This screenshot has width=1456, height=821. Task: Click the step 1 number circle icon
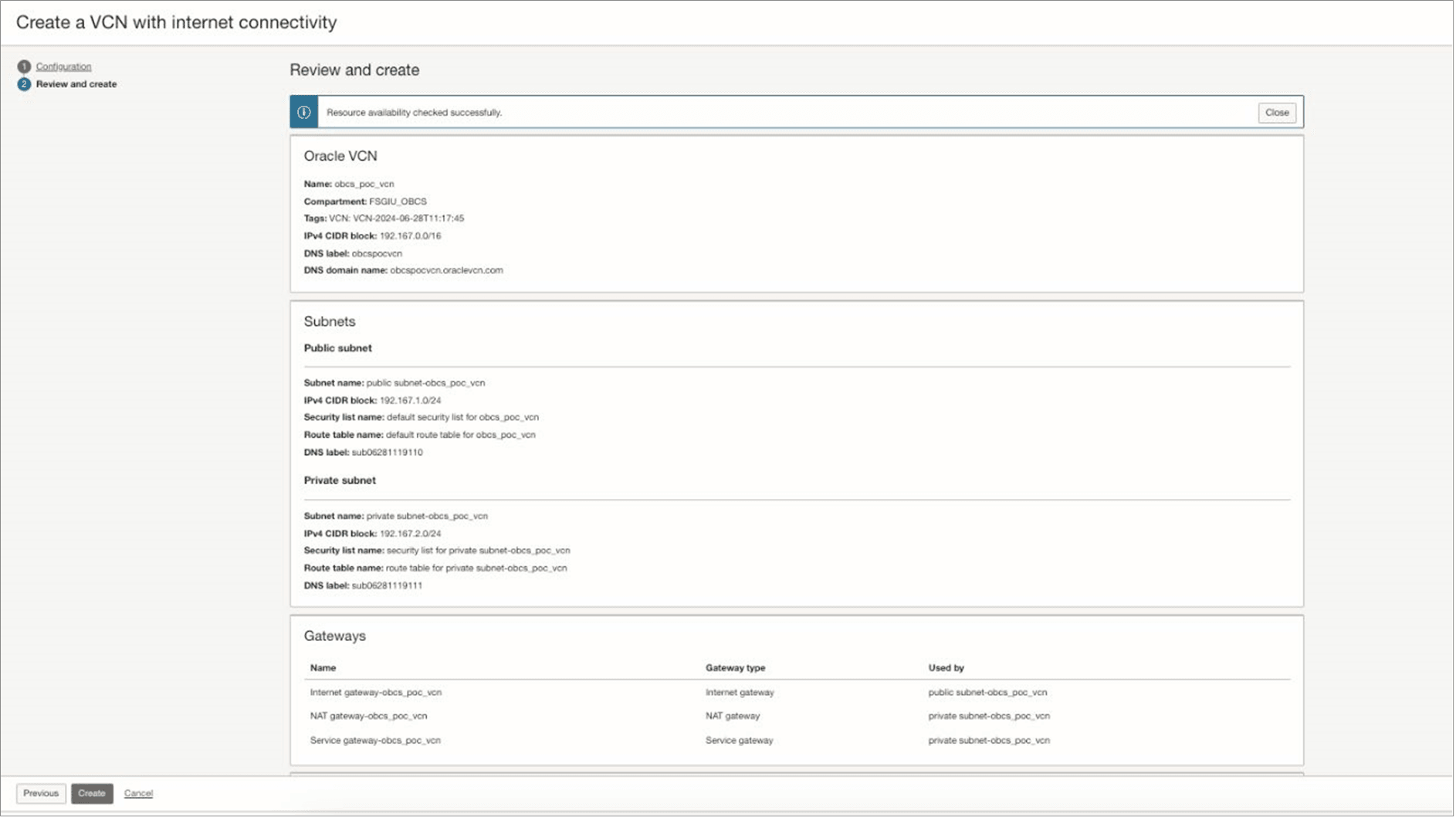tap(24, 66)
